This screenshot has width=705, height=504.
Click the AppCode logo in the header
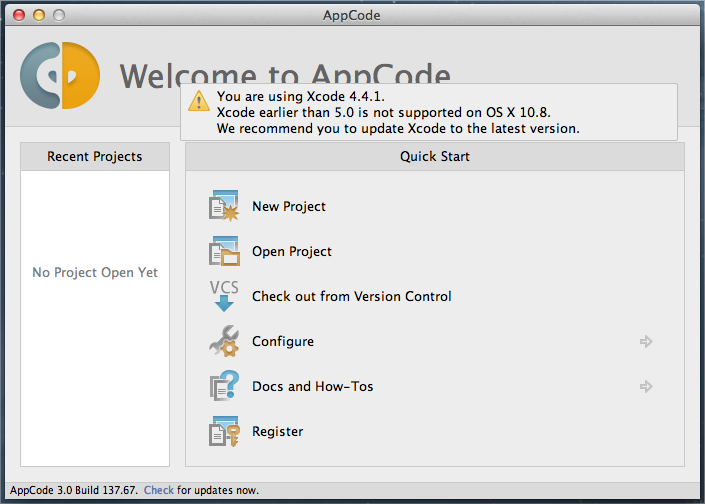[x=62, y=75]
